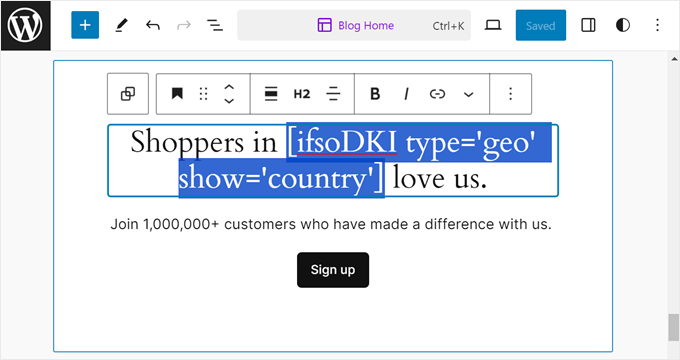Click the 'love us.' heading text

point(440,178)
